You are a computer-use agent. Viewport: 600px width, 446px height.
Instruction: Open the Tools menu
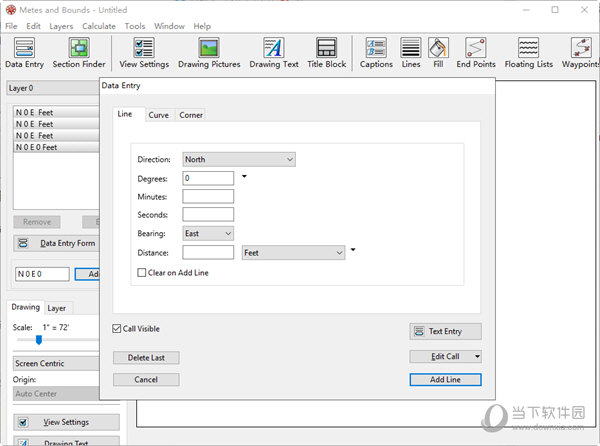[135, 26]
